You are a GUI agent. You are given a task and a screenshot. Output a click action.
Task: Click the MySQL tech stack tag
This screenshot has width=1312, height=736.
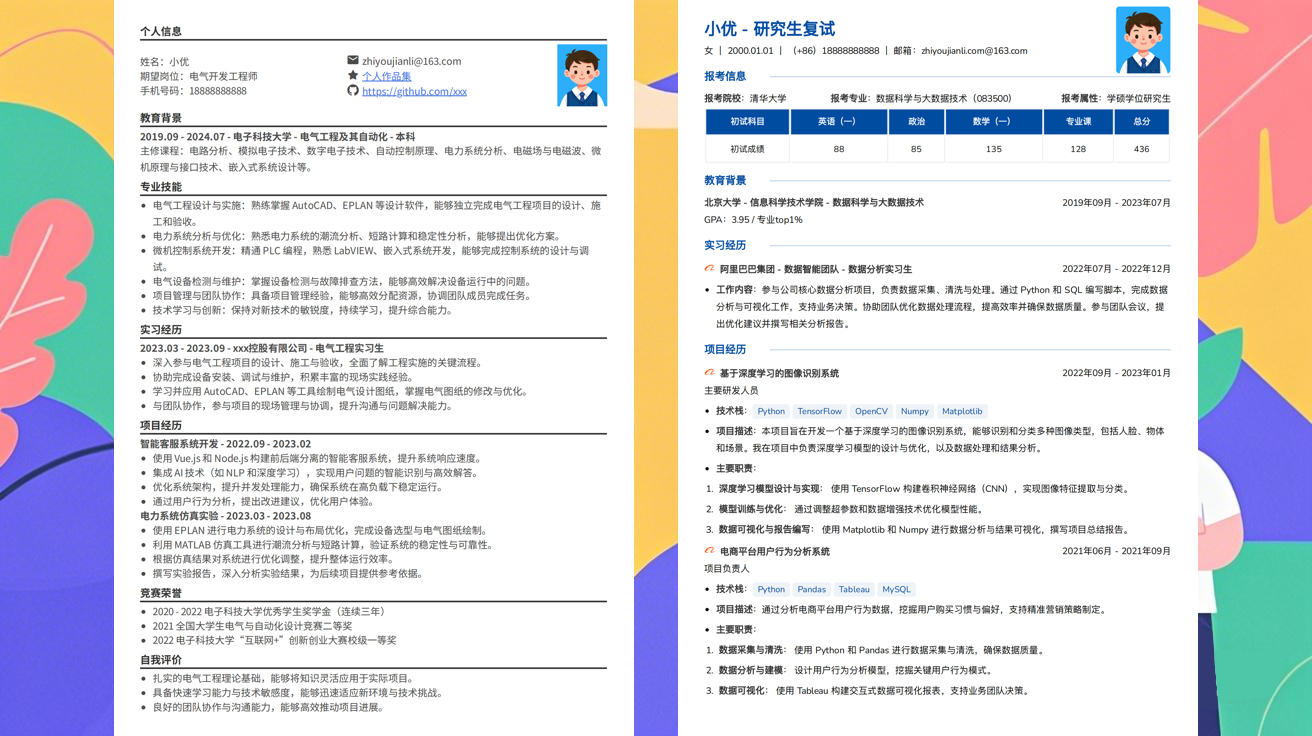(897, 589)
